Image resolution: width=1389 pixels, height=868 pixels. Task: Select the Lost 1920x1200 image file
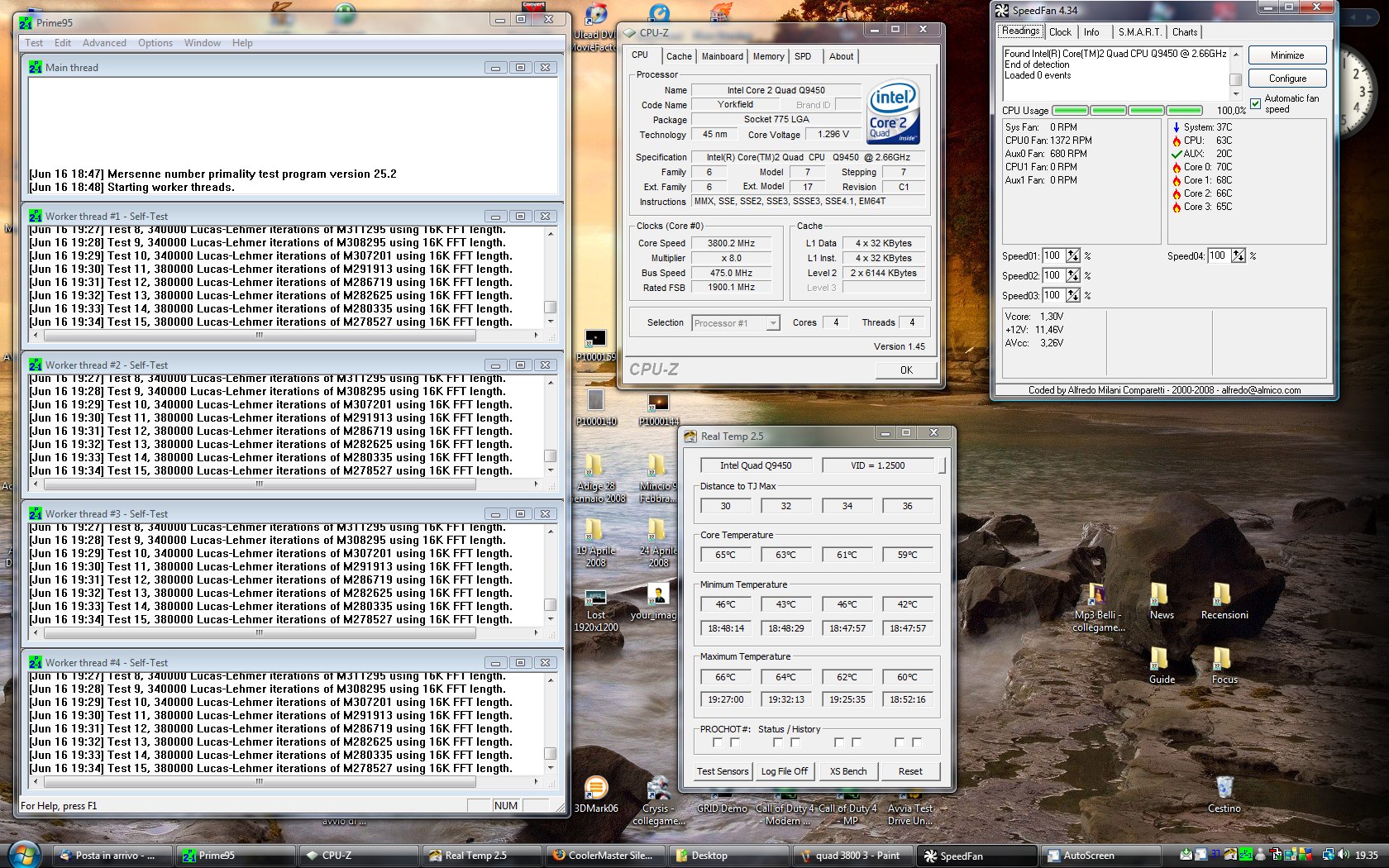click(x=595, y=610)
